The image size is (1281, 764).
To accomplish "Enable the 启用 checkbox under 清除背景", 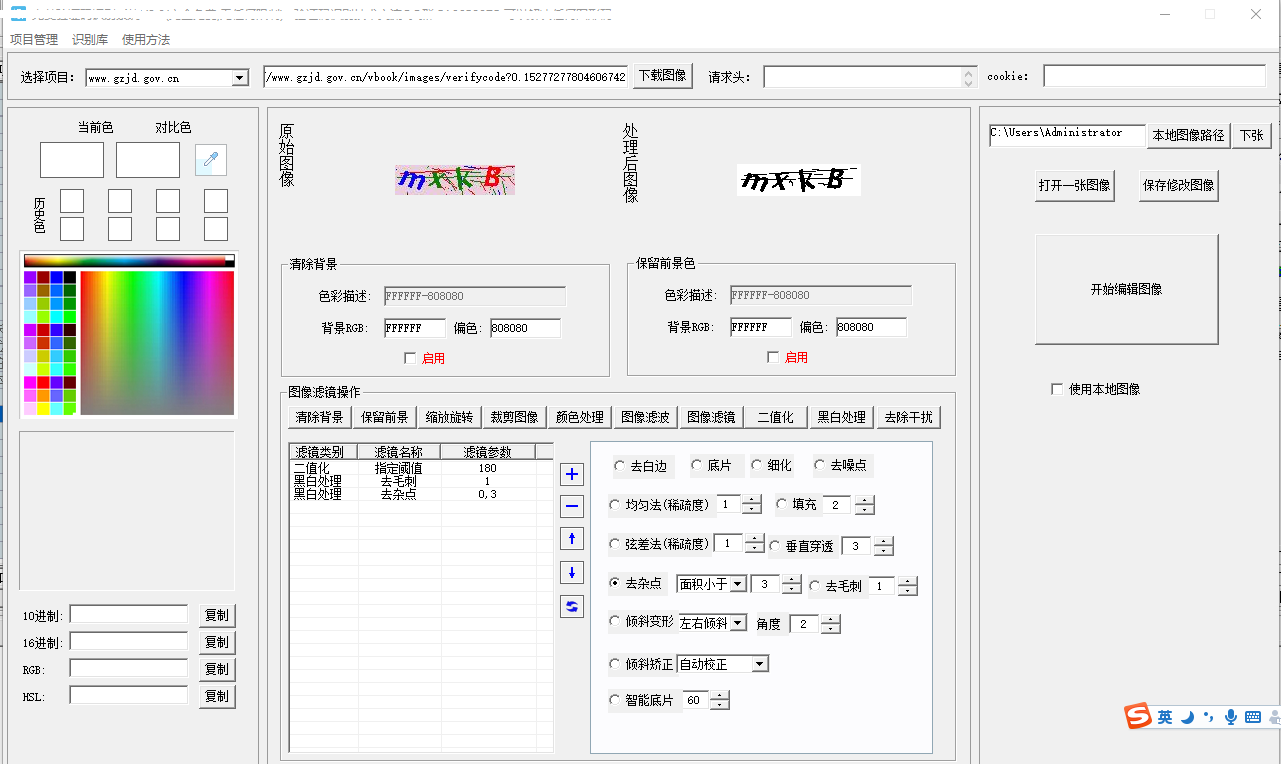I will pyautogui.click(x=410, y=358).
